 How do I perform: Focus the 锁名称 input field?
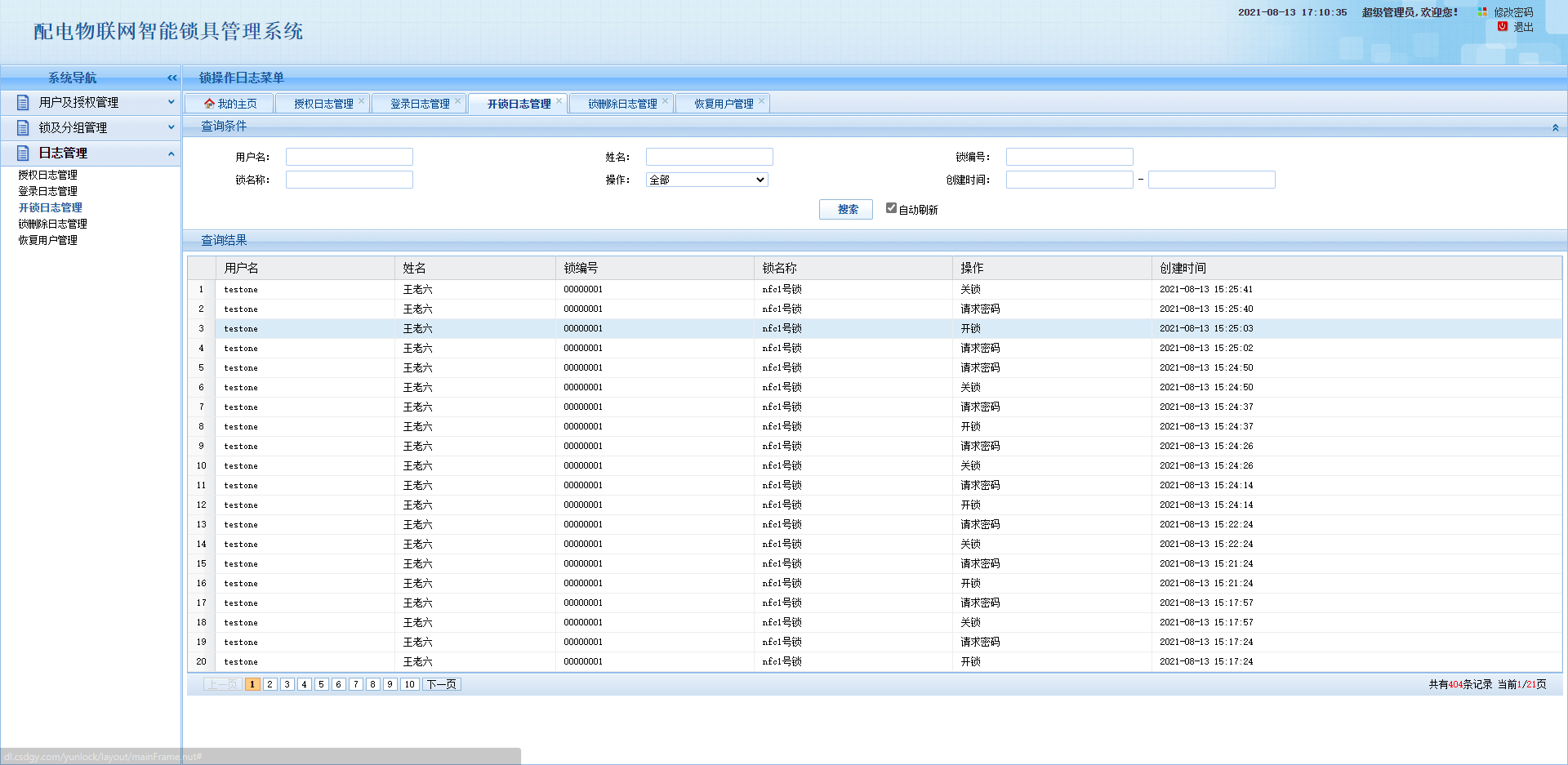[350, 180]
